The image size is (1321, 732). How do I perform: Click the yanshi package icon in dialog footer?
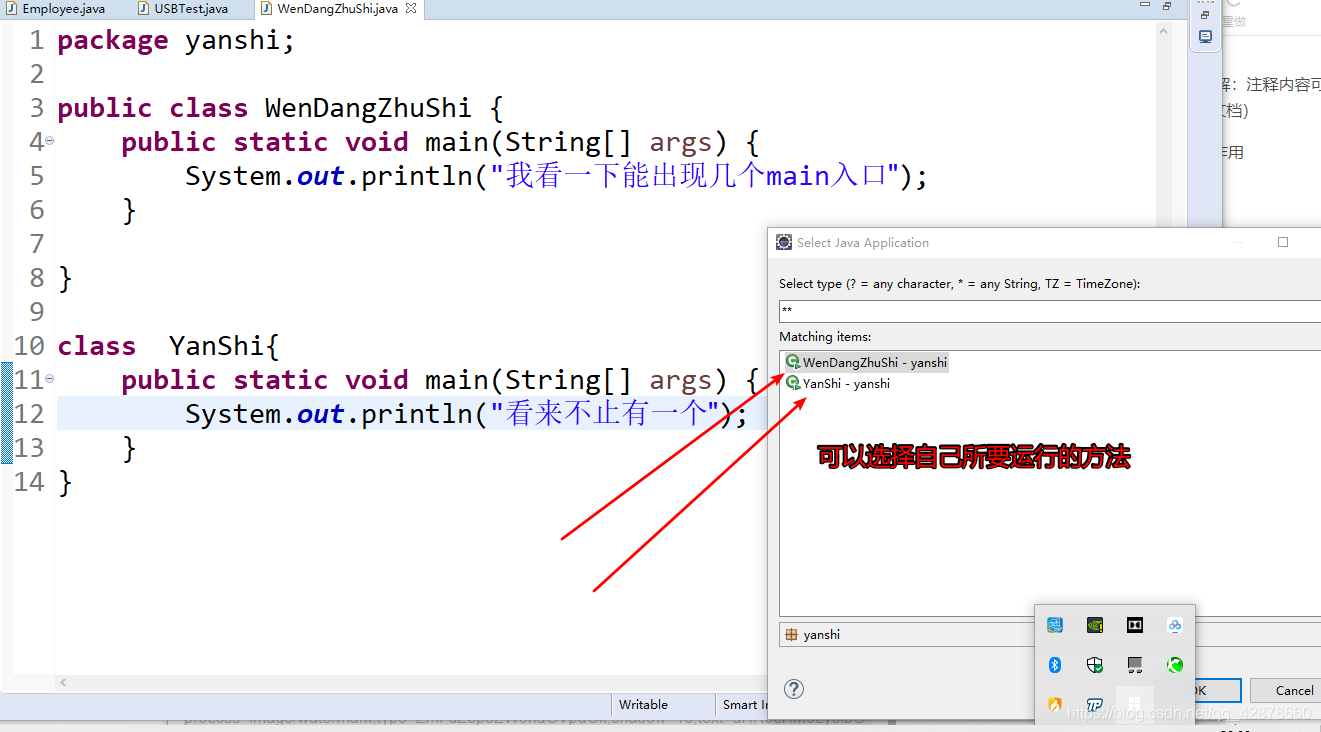click(791, 634)
